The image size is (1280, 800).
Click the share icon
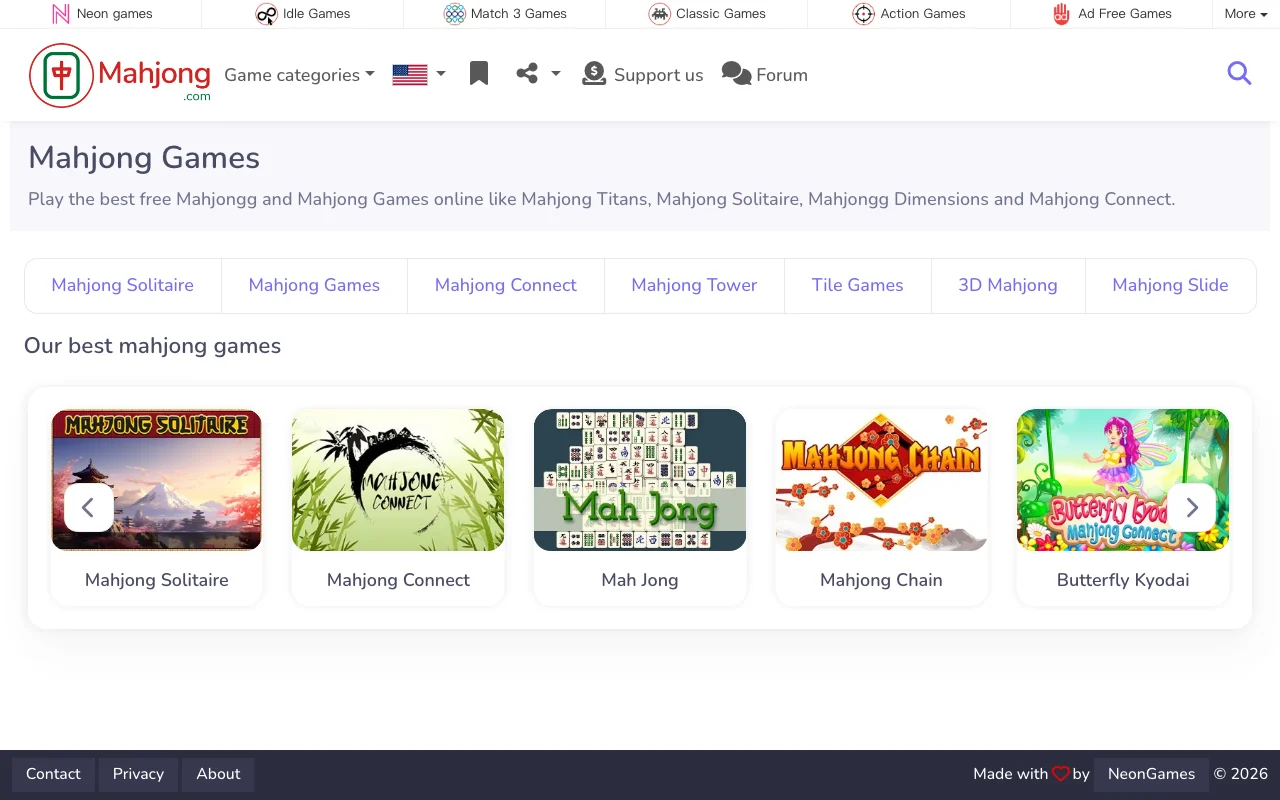tap(527, 74)
